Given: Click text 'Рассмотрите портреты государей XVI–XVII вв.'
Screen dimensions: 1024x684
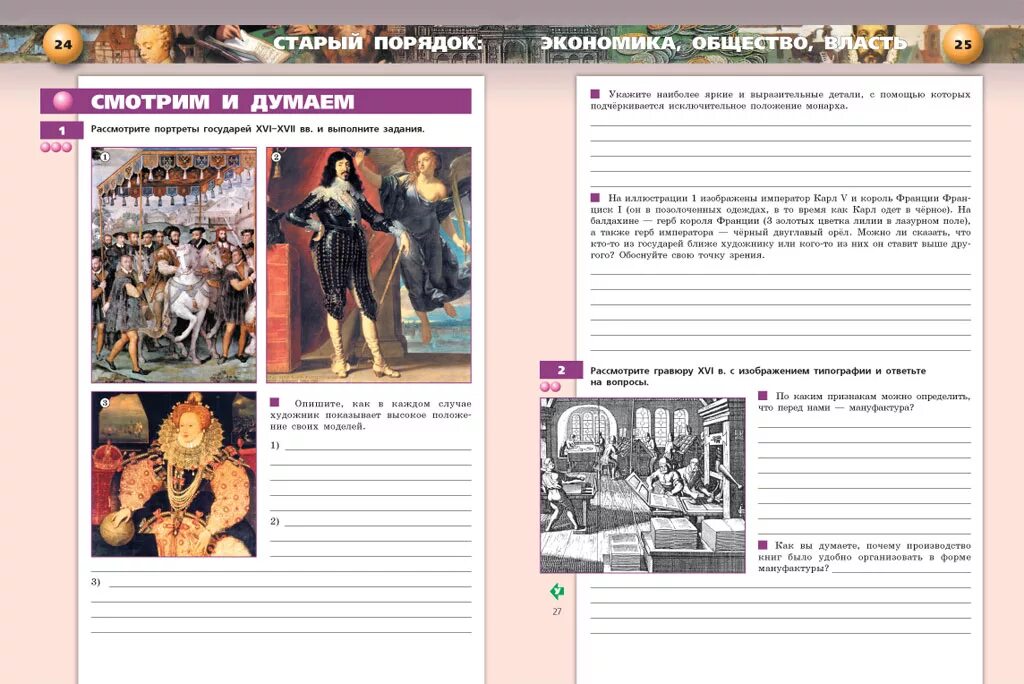Looking at the screenshot, I should (203, 129).
